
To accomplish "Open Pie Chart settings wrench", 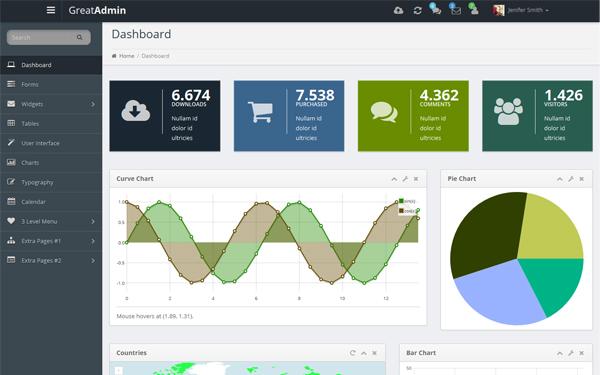I will pyautogui.click(x=571, y=179).
